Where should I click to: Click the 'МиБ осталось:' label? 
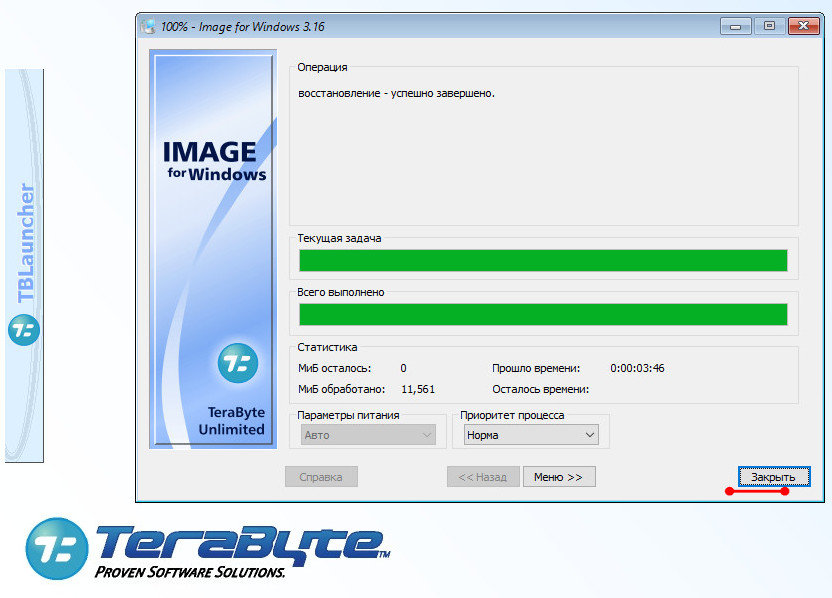coord(334,368)
